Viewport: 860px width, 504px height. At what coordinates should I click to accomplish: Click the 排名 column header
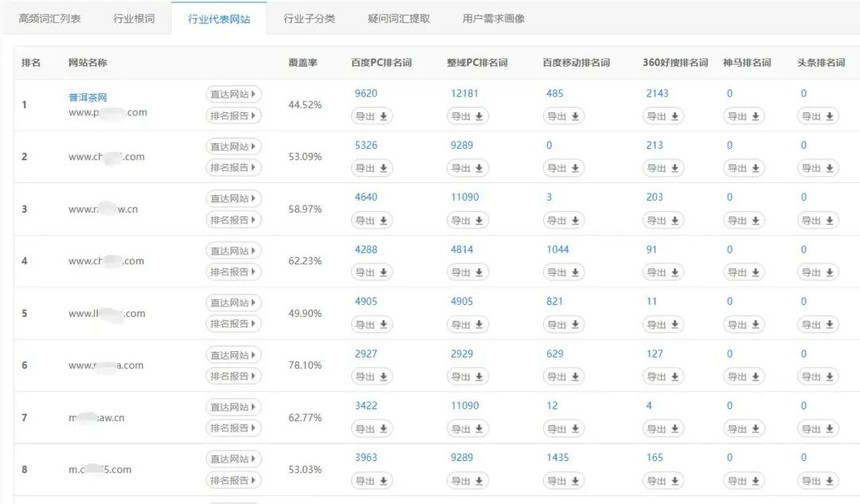pyautogui.click(x=31, y=63)
